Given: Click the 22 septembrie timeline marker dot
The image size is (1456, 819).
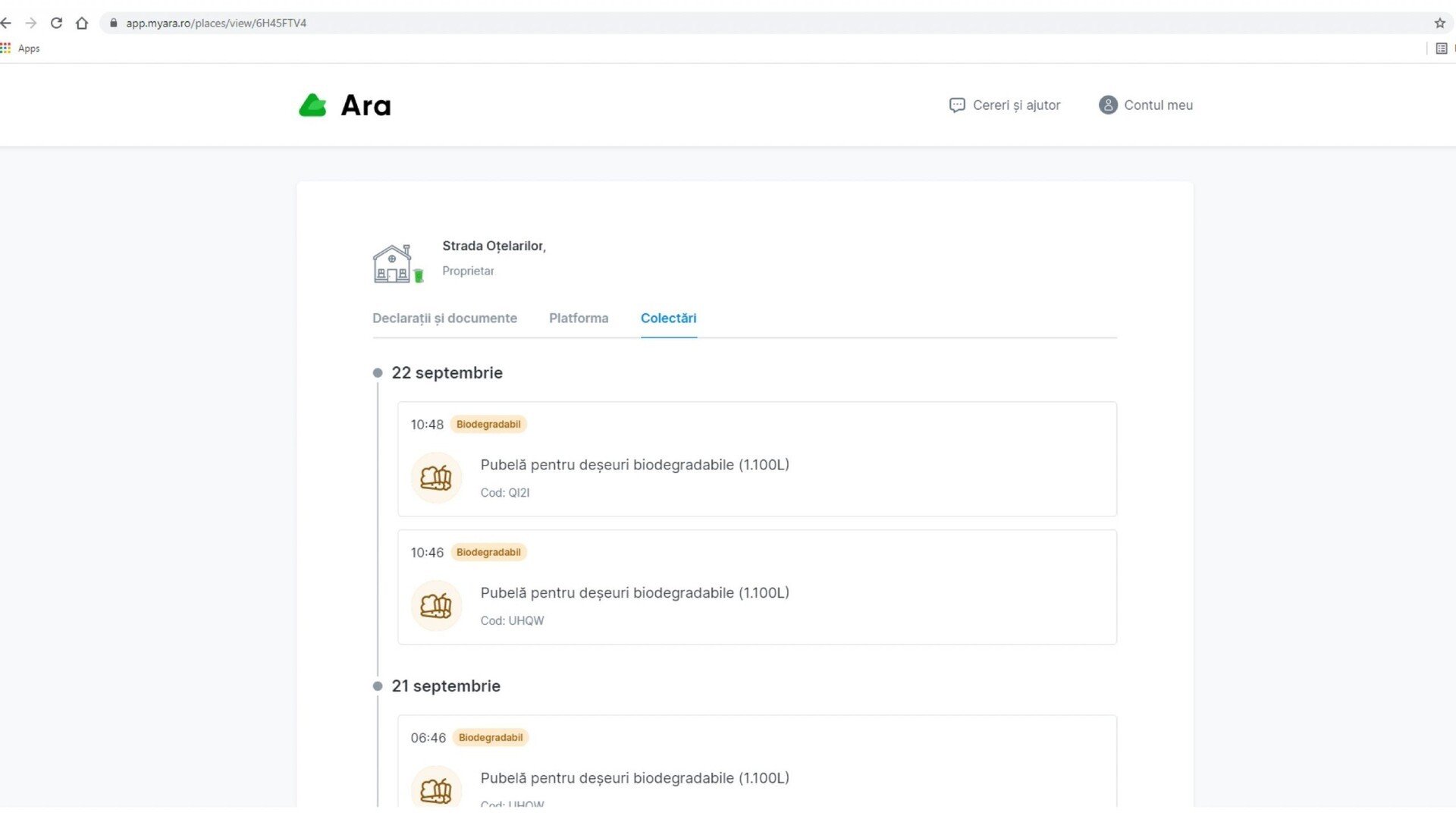Looking at the screenshot, I should [378, 373].
